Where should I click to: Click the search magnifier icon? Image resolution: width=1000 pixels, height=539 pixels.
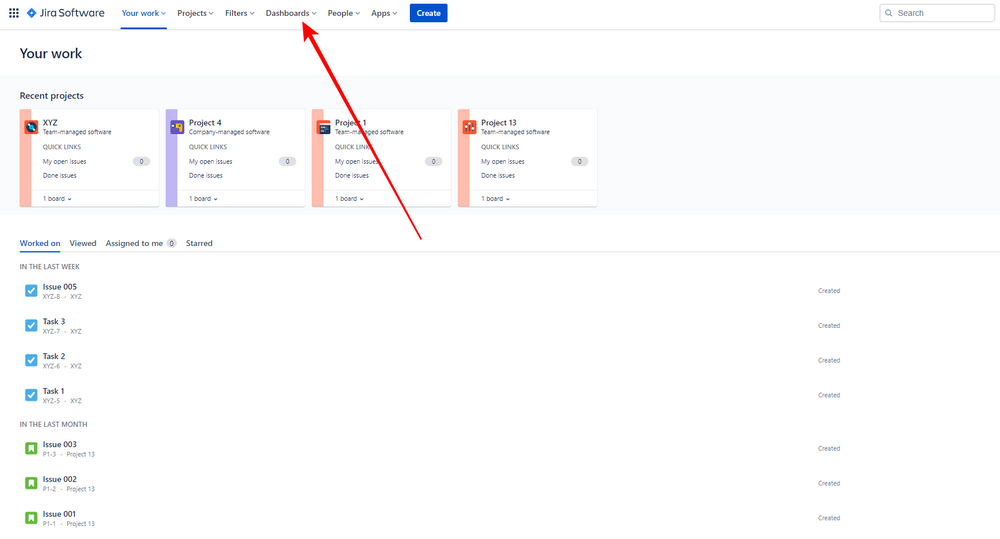(x=888, y=13)
